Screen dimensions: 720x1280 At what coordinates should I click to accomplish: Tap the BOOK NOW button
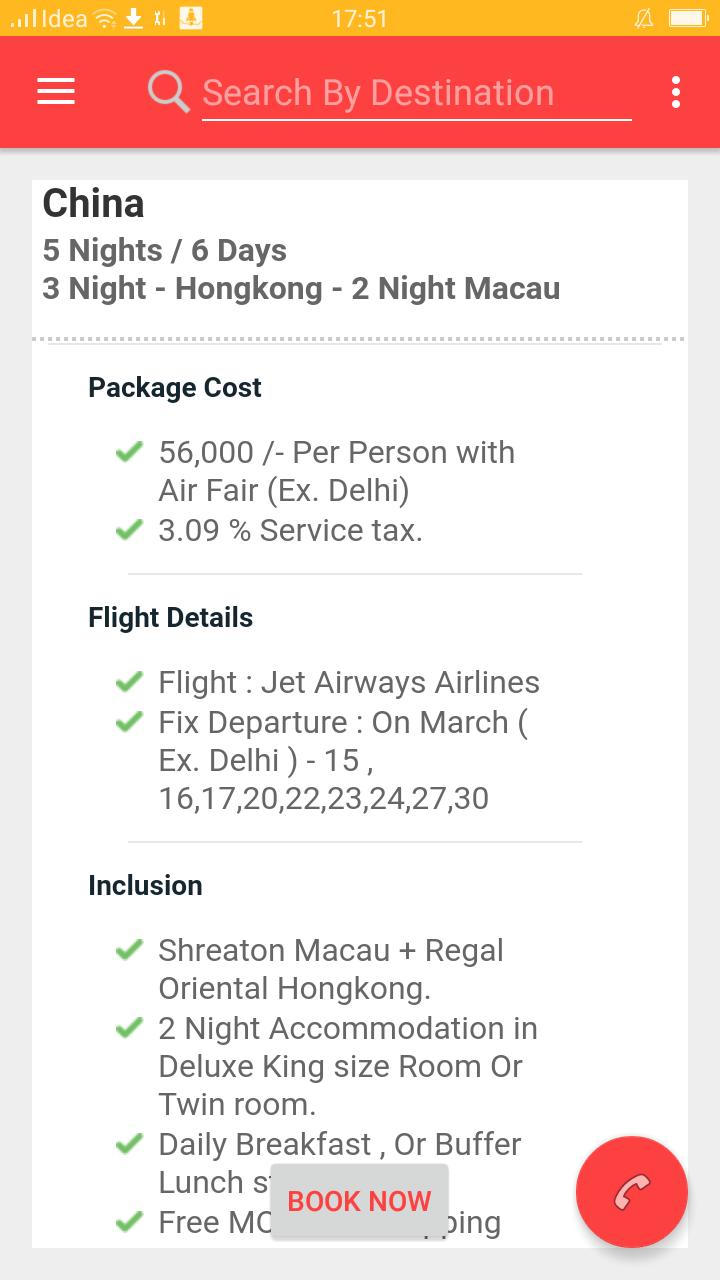[359, 1201]
